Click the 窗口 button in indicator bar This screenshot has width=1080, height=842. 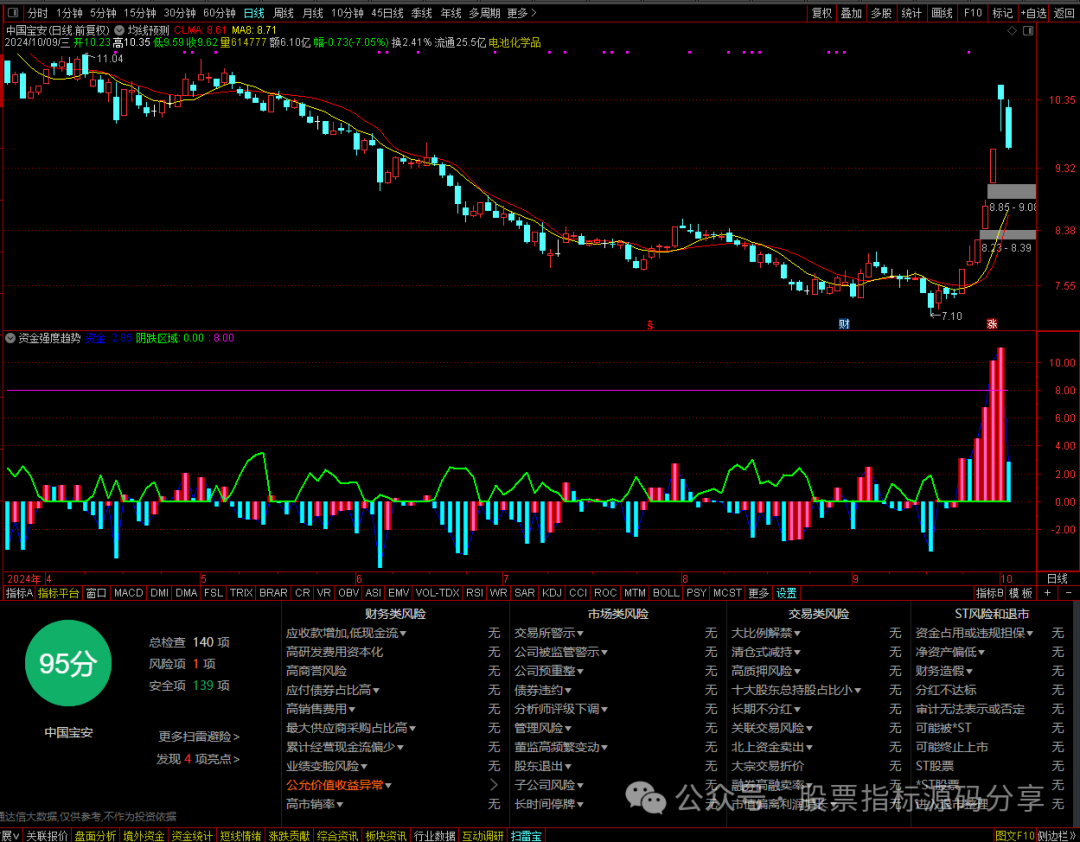(96, 593)
